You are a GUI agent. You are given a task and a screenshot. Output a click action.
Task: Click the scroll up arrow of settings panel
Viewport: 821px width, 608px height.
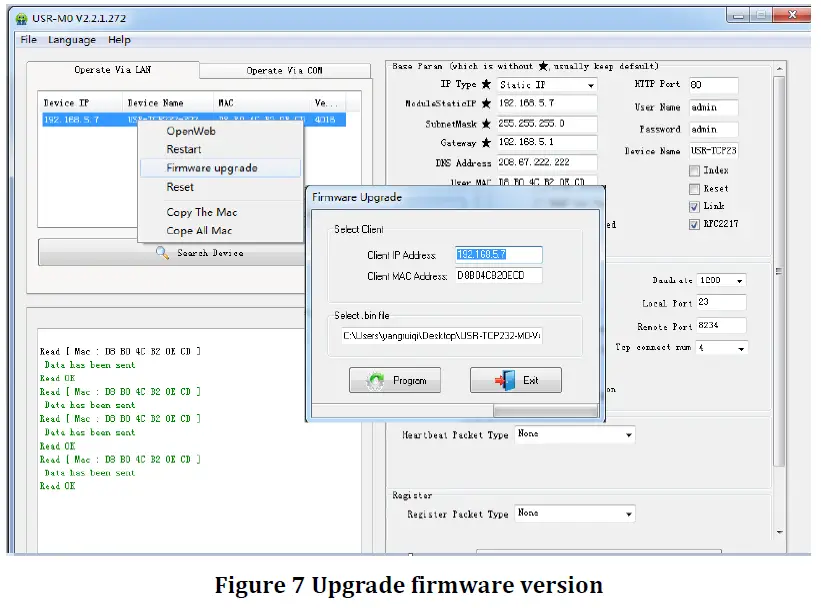coord(780,68)
